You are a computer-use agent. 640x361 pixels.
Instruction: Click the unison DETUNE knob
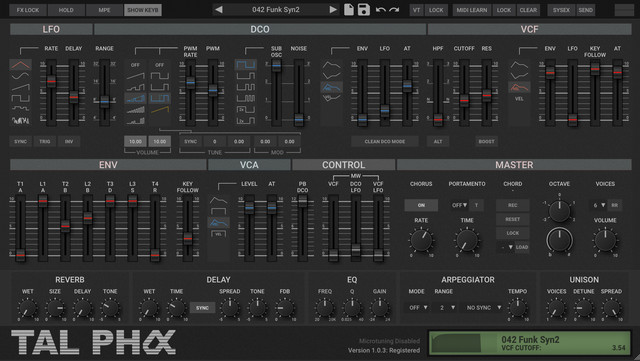tap(583, 308)
